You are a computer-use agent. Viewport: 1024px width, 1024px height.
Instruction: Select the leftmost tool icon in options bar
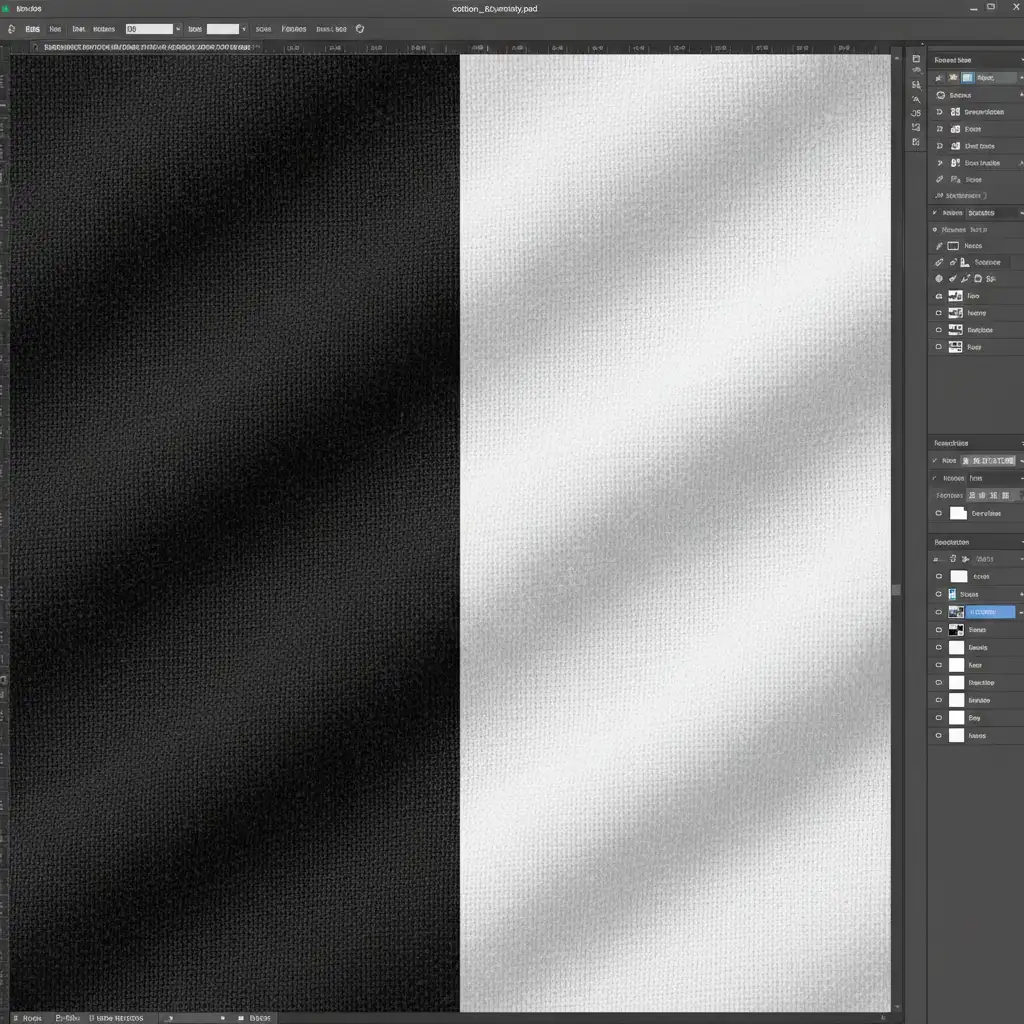(11, 29)
